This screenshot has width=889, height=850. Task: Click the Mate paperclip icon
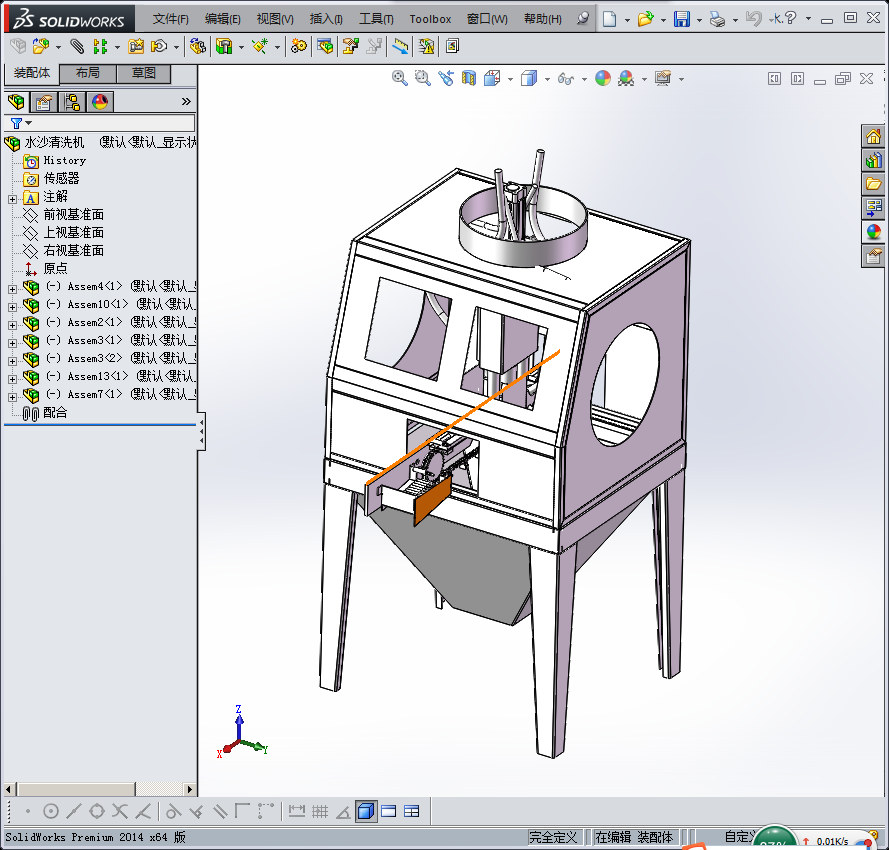(77, 46)
